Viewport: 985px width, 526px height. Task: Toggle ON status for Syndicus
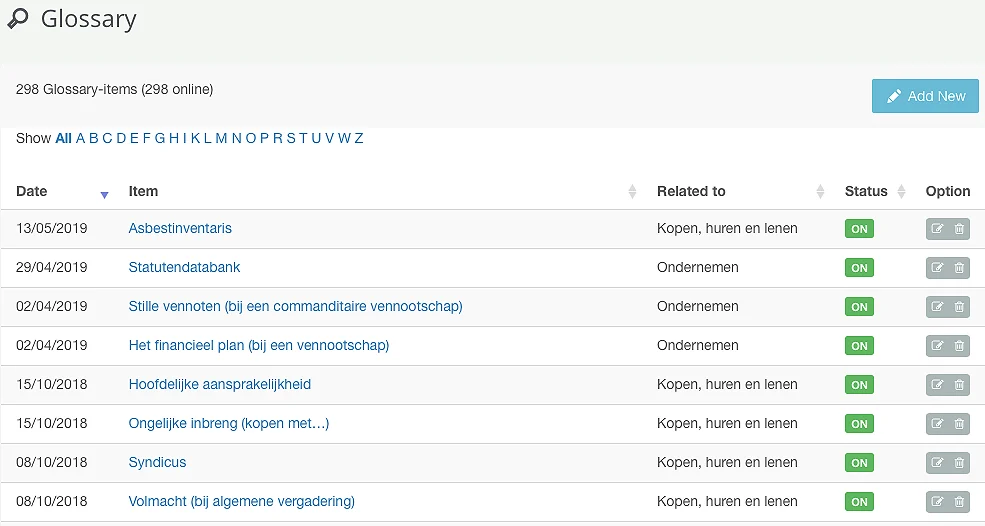(859, 463)
